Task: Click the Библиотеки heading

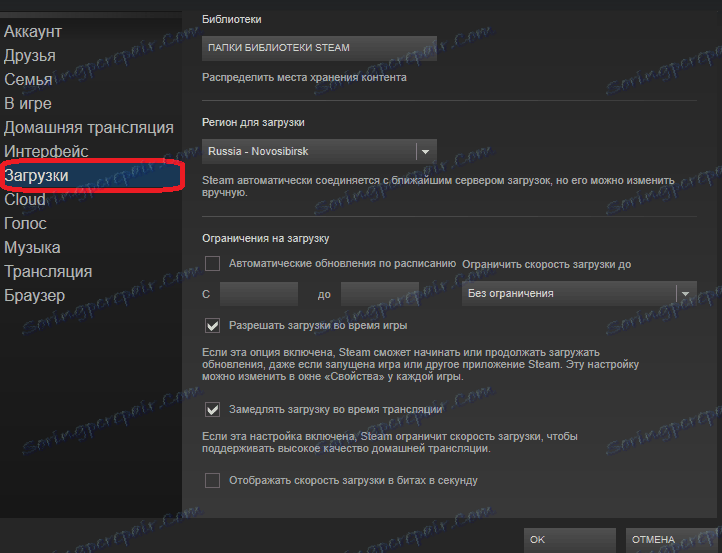Action: click(232, 19)
